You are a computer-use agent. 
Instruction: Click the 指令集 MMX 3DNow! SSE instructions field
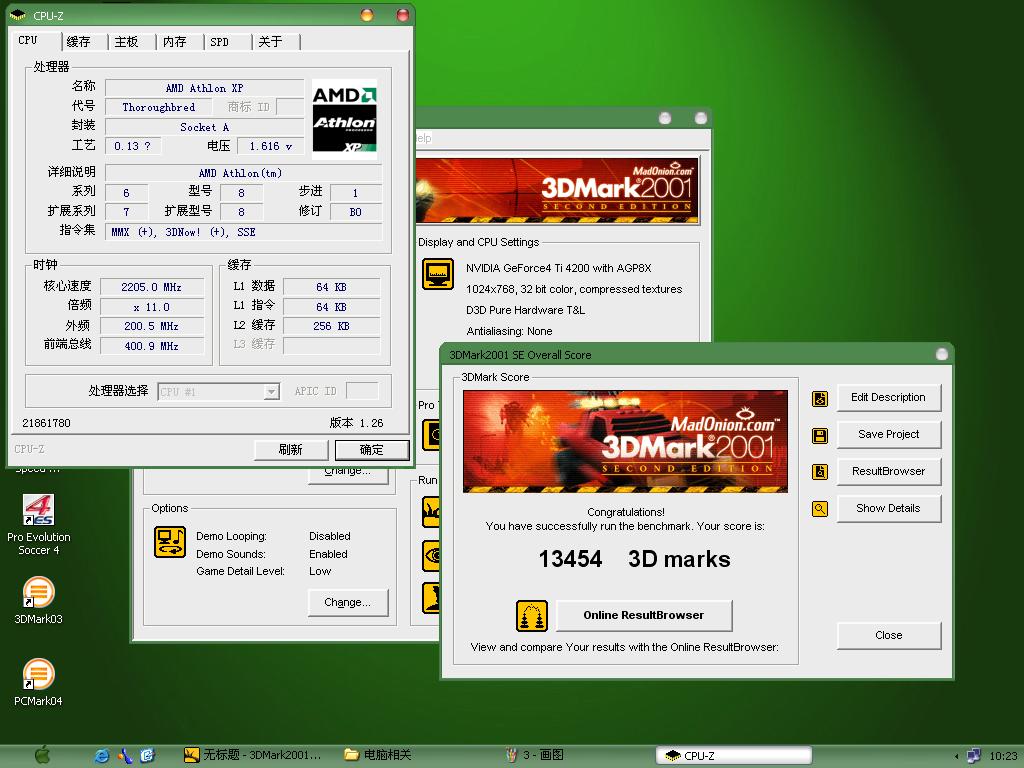coord(244,232)
